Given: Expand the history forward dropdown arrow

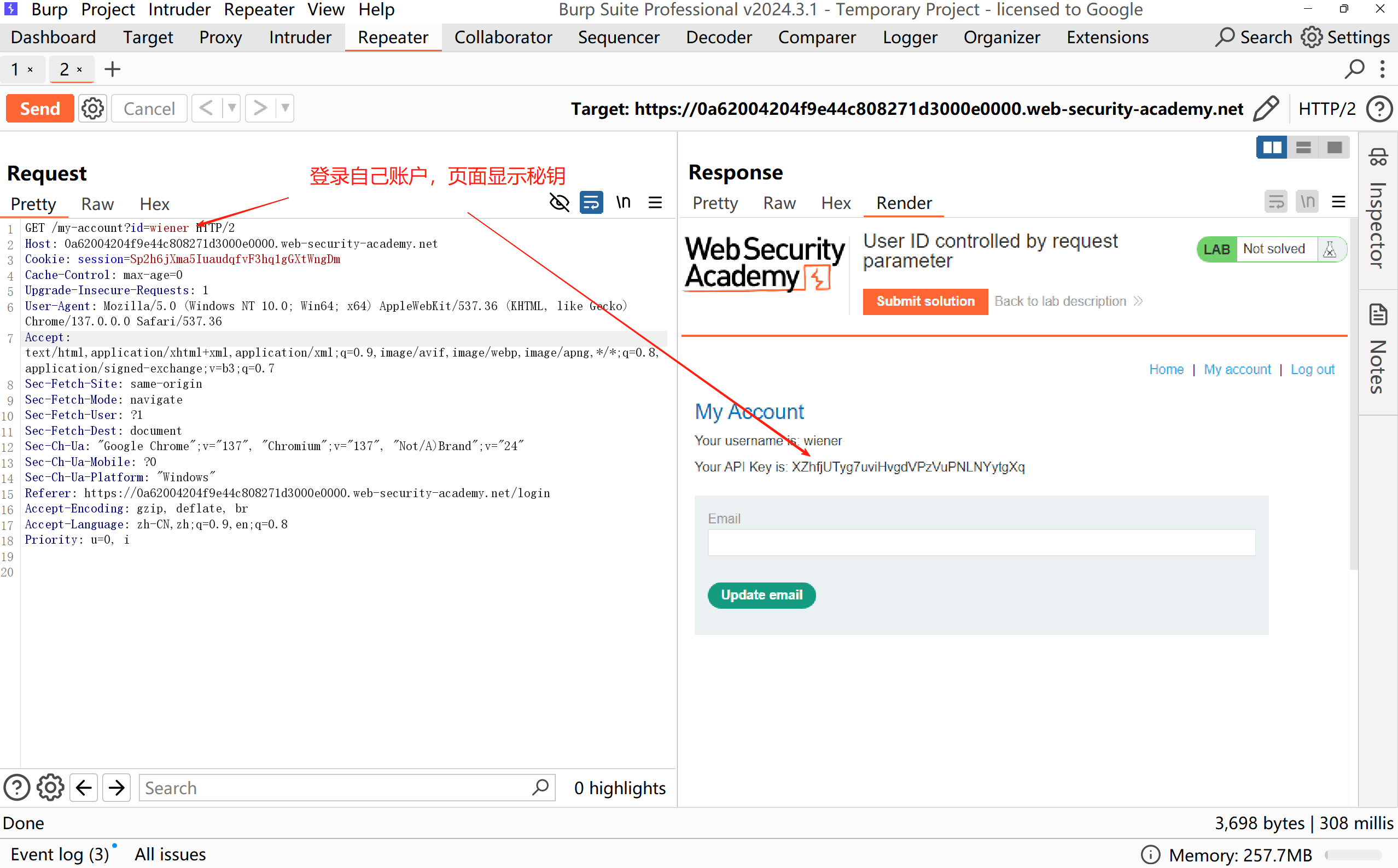Looking at the screenshot, I should pyautogui.click(x=285, y=108).
